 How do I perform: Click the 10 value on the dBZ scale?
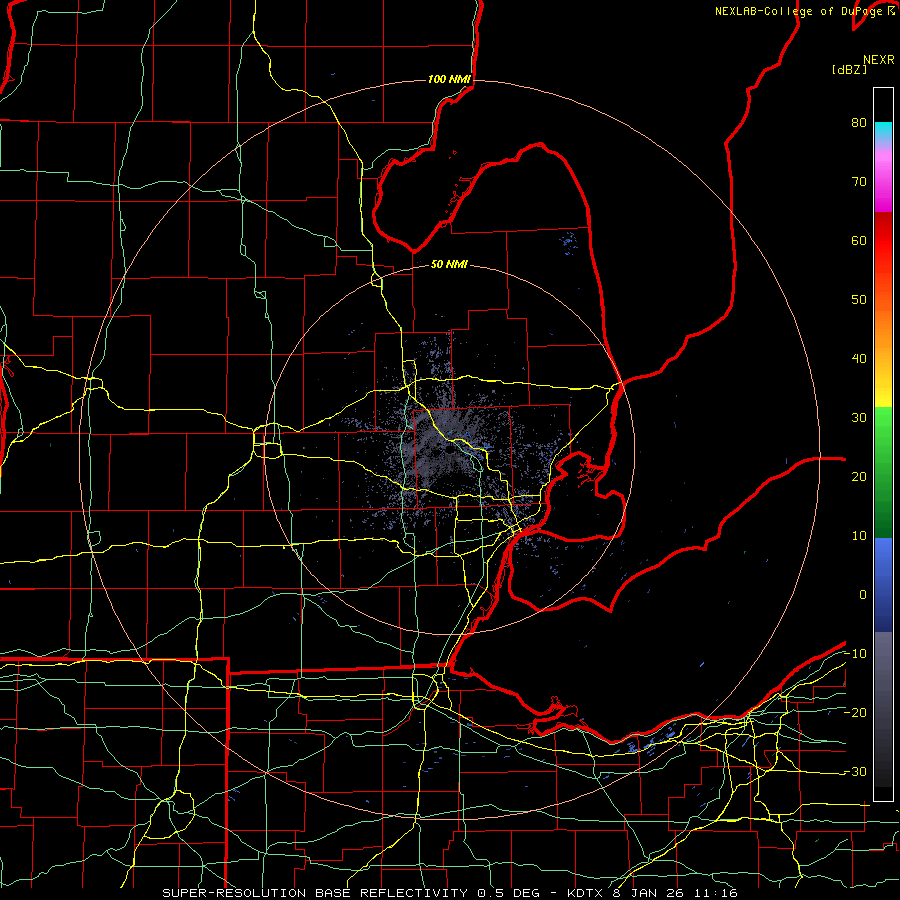pos(859,536)
